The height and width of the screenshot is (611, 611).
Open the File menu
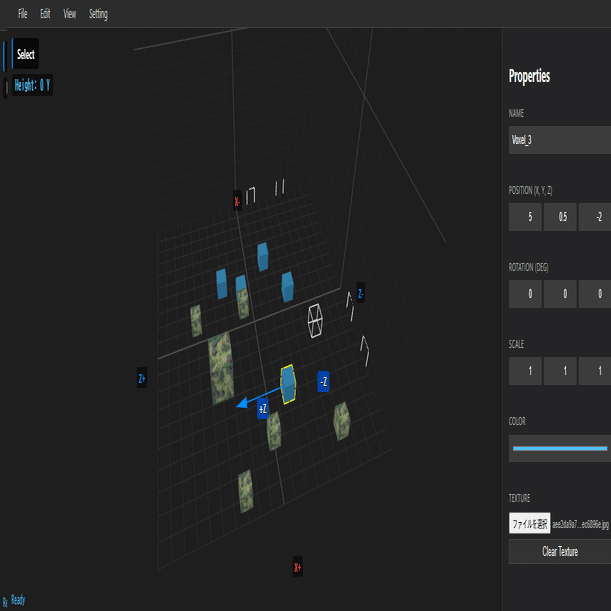23,14
